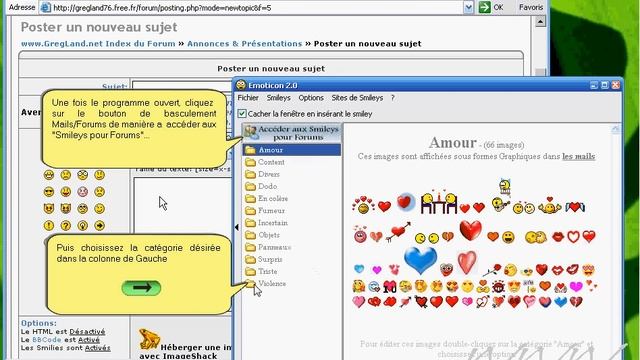Open the Favoris toolbar item
The width and height of the screenshot is (640, 360).
[x=531, y=7]
